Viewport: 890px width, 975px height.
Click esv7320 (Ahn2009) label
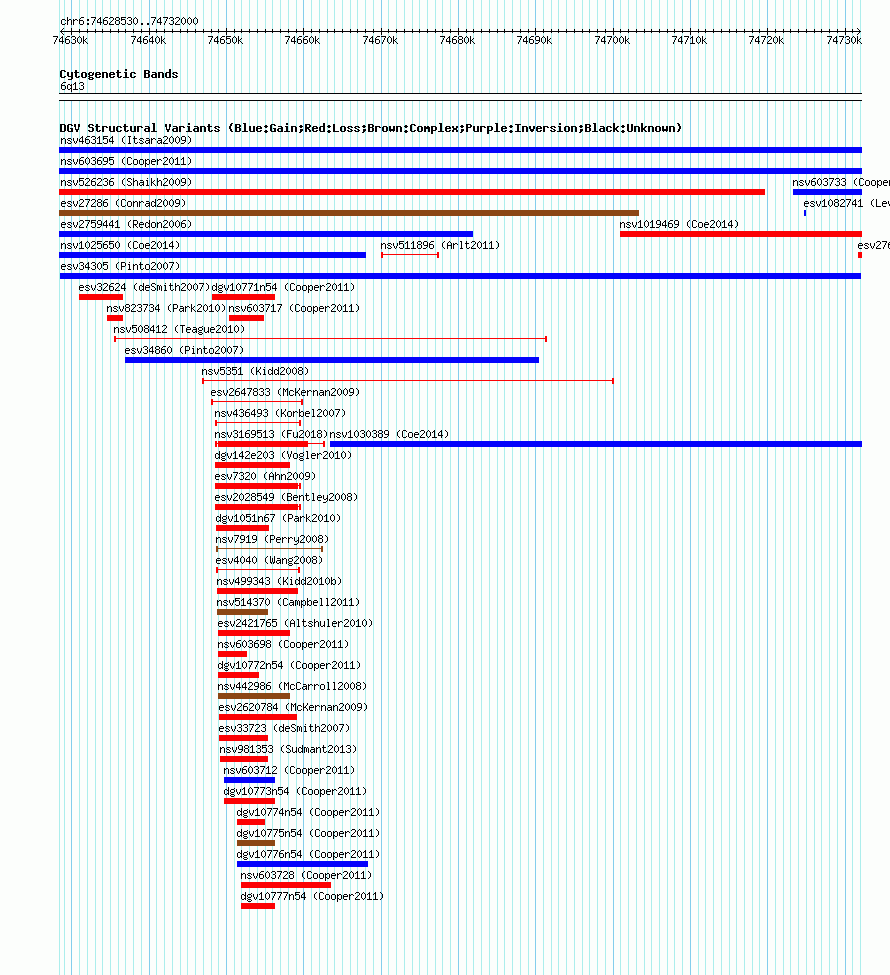[265, 476]
